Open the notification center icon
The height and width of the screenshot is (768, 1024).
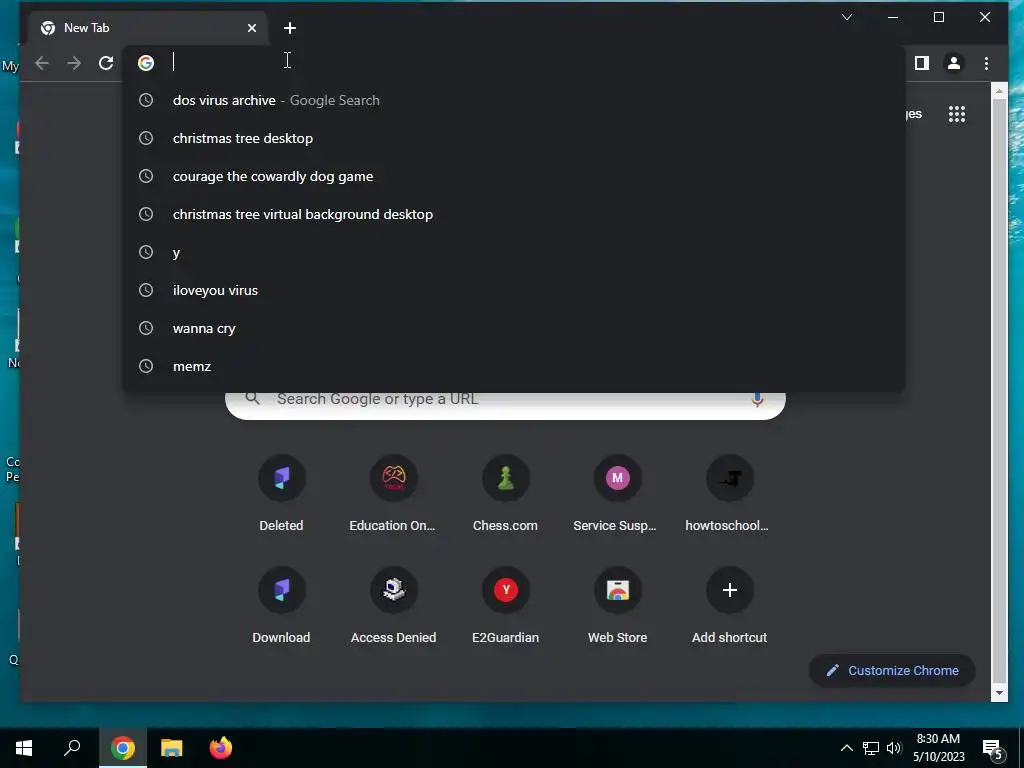click(x=993, y=748)
